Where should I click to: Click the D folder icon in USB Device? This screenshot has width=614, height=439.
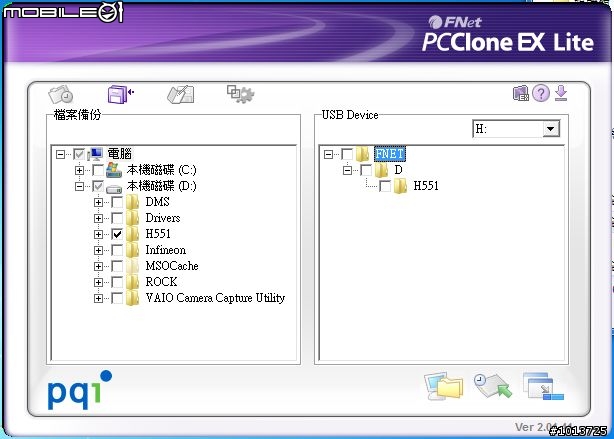[381, 170]
